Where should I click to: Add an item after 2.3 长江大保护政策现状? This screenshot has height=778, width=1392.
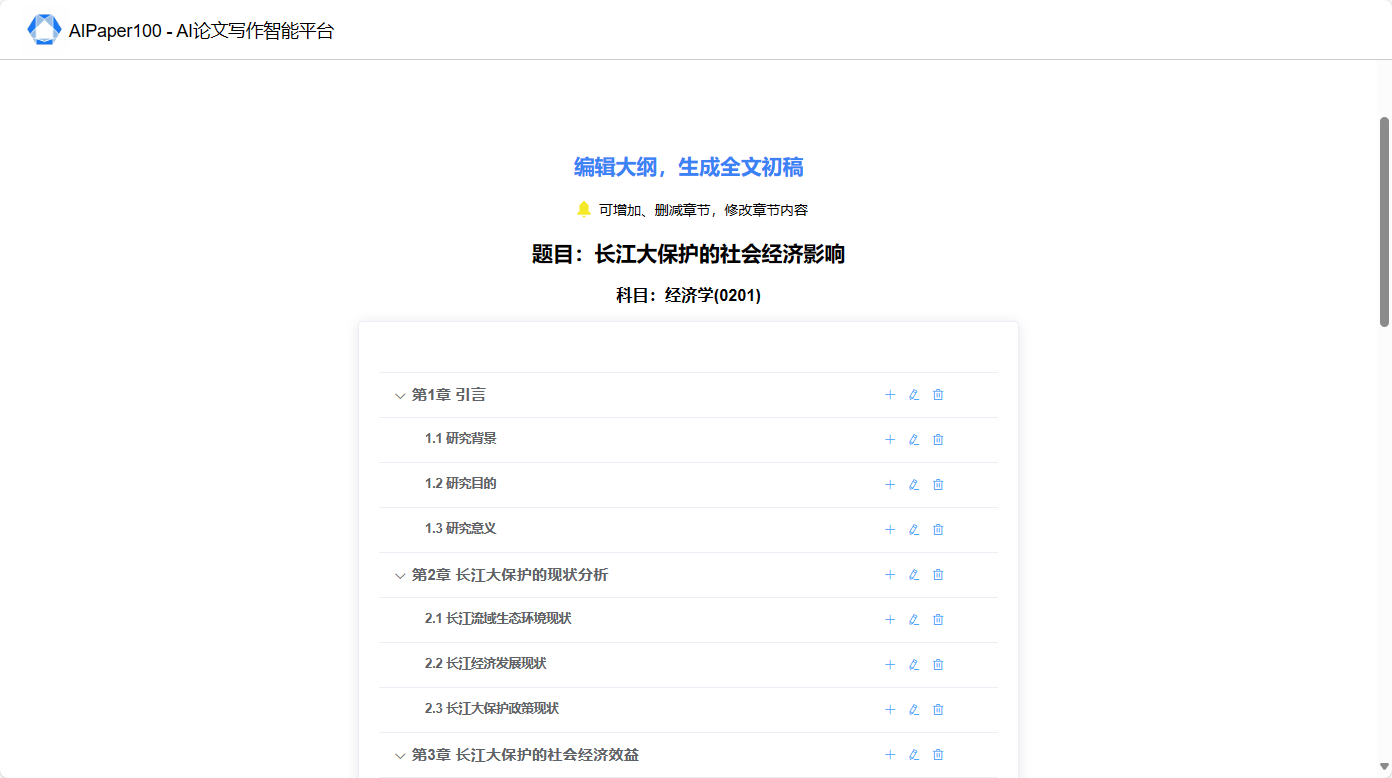890,710
